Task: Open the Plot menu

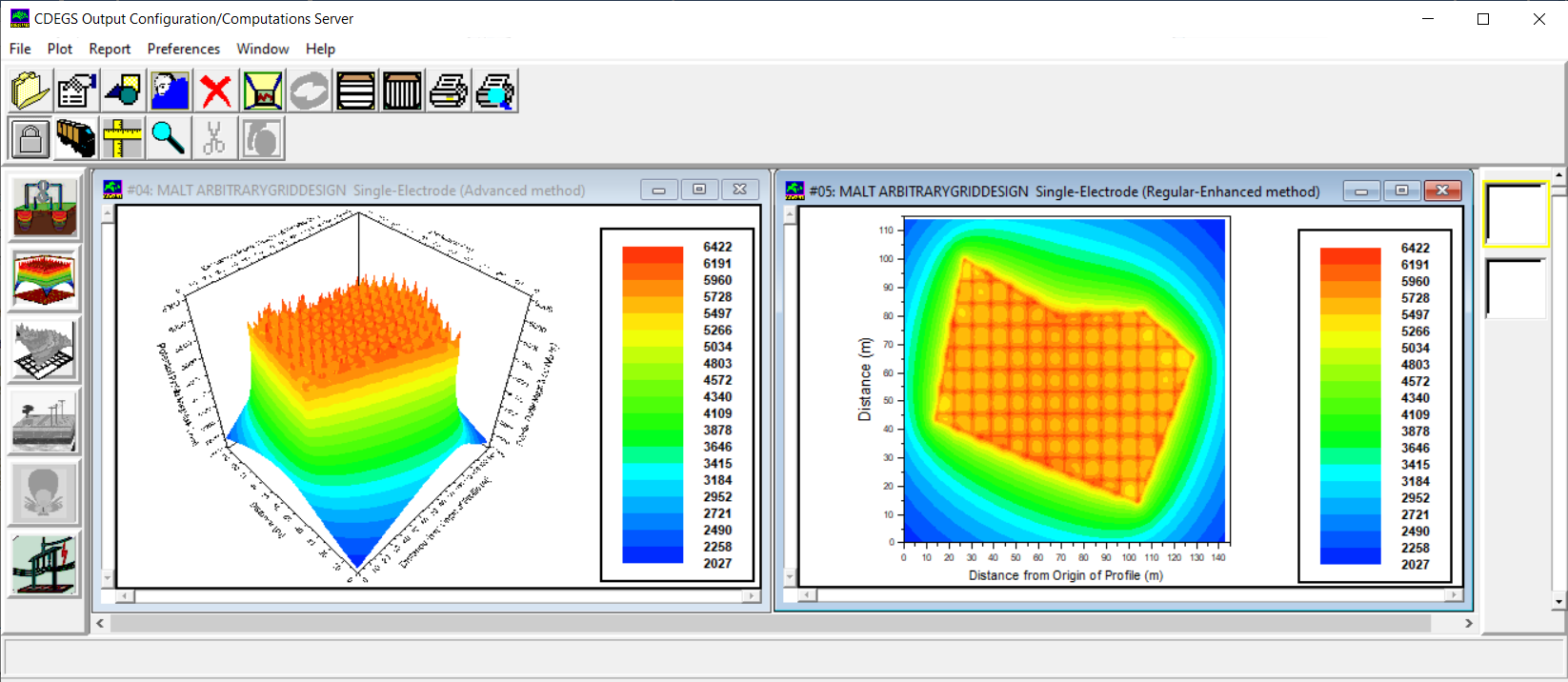Action: [x=60, y=49]
